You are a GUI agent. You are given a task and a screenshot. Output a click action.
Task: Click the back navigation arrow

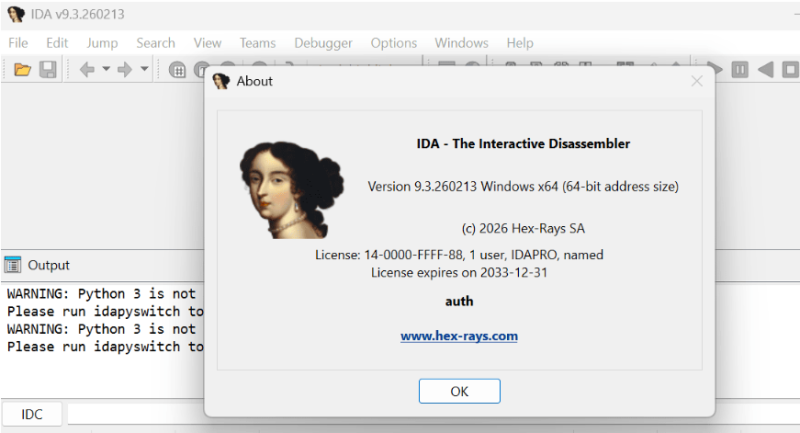(x=87, y=69)
